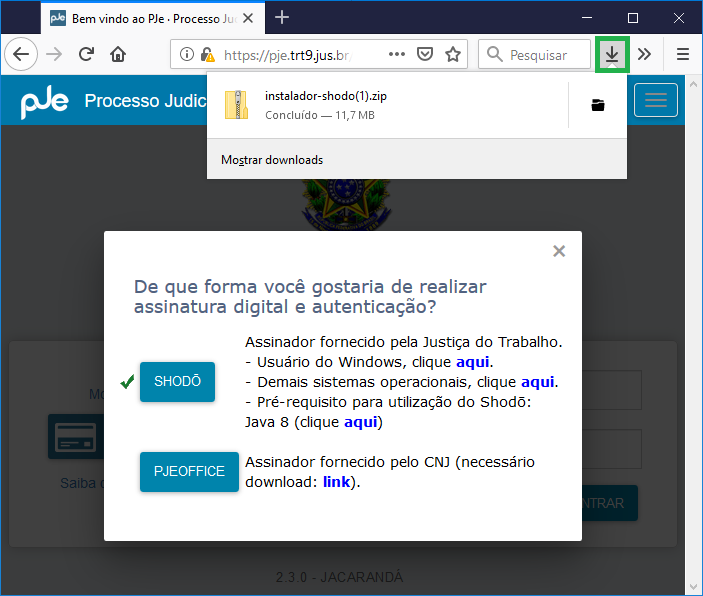Click the address bar URL pje.trt9.jus.br
Image resolution: width=703 pixels, height=596 pixels.
tap(287, 55)
